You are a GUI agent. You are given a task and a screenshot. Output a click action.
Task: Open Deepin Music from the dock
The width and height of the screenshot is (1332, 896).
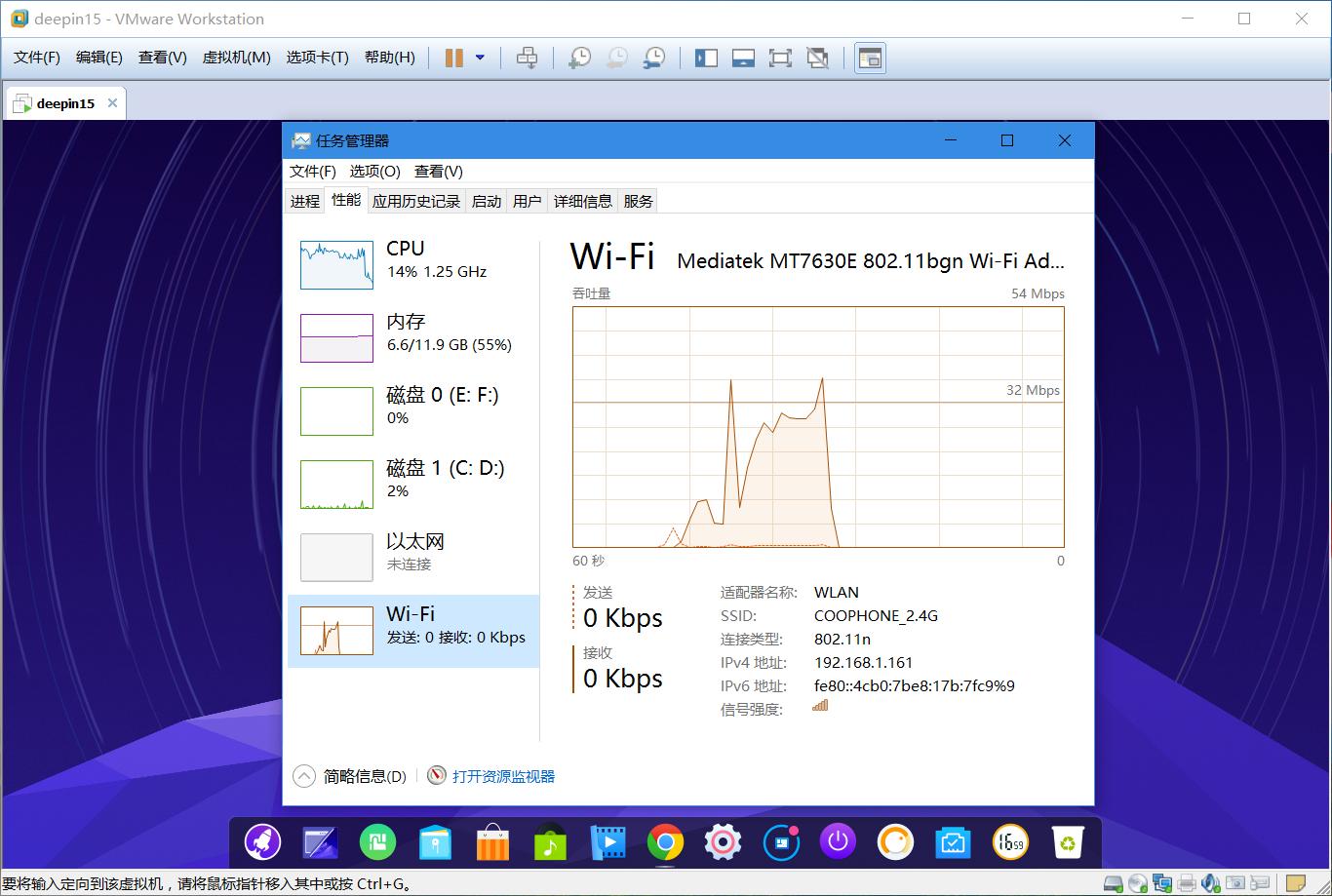pos(550,840)
